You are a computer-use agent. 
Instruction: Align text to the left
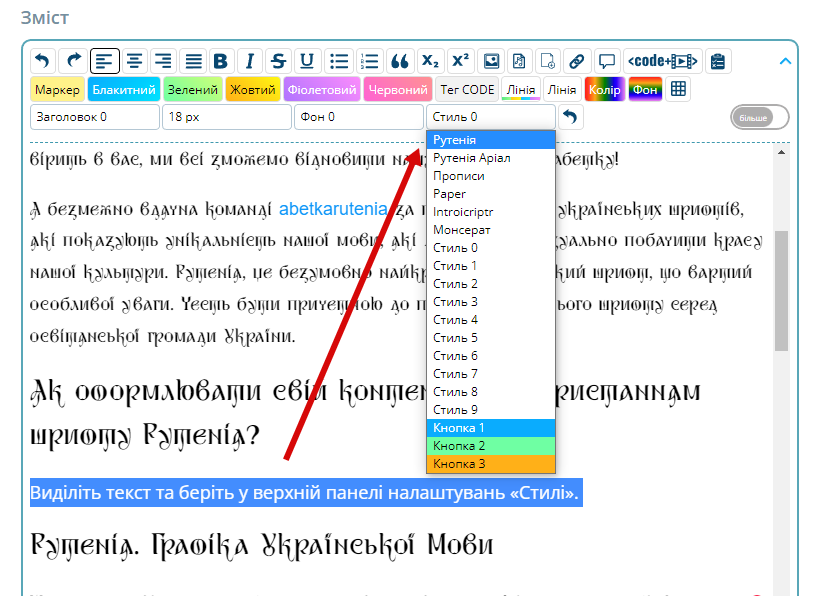tap(104, 61)
